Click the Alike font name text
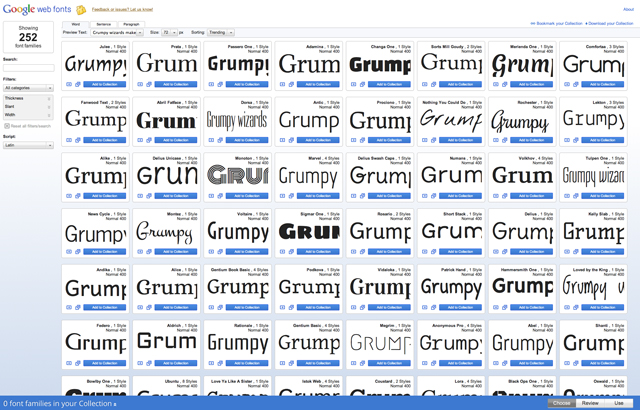The width and height of the screenshot is (640, 410). pyautogui.click(x=104, y=158)
